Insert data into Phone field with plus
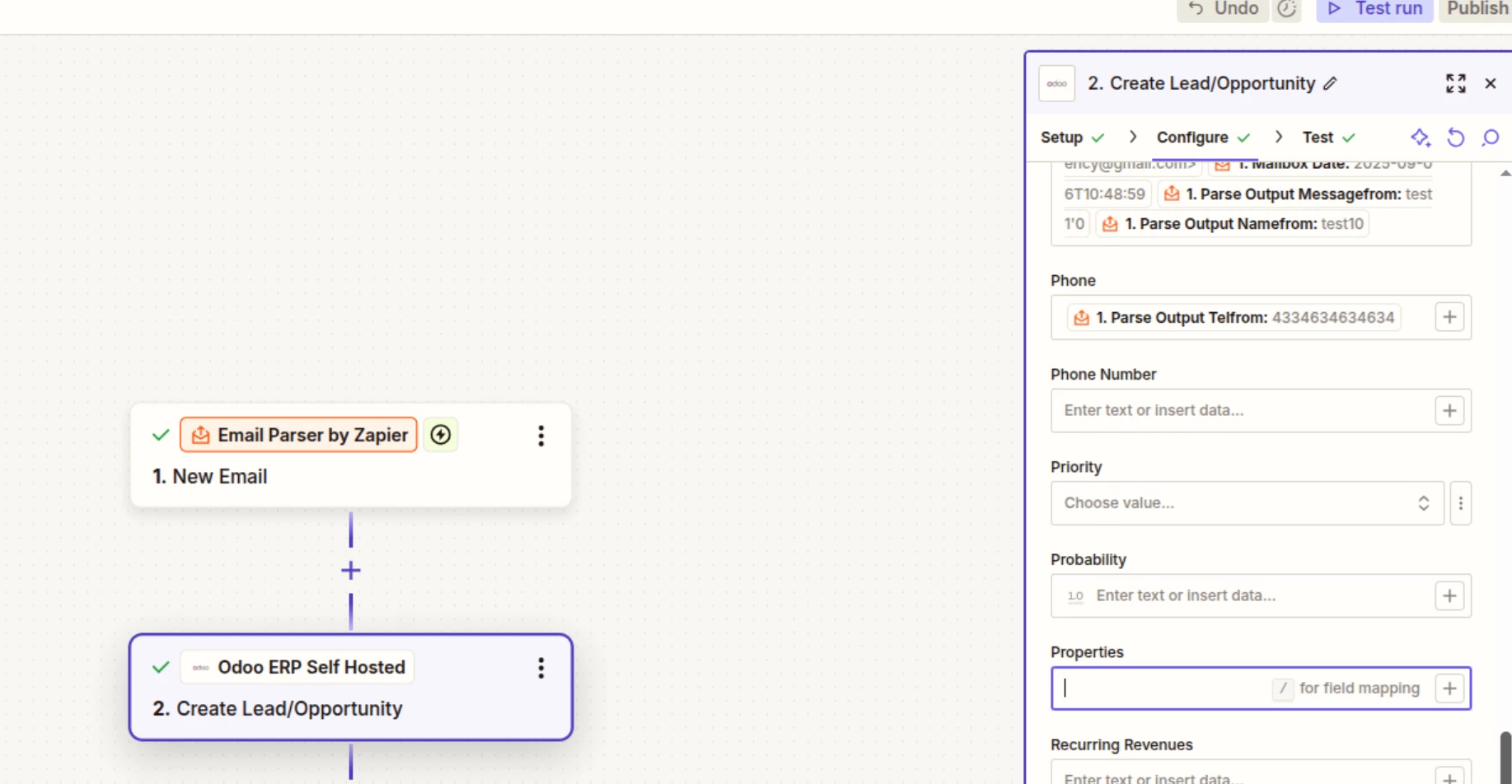Image resolution: width=1512 pixels, height=784 pixels. [x=1449, y=317]
